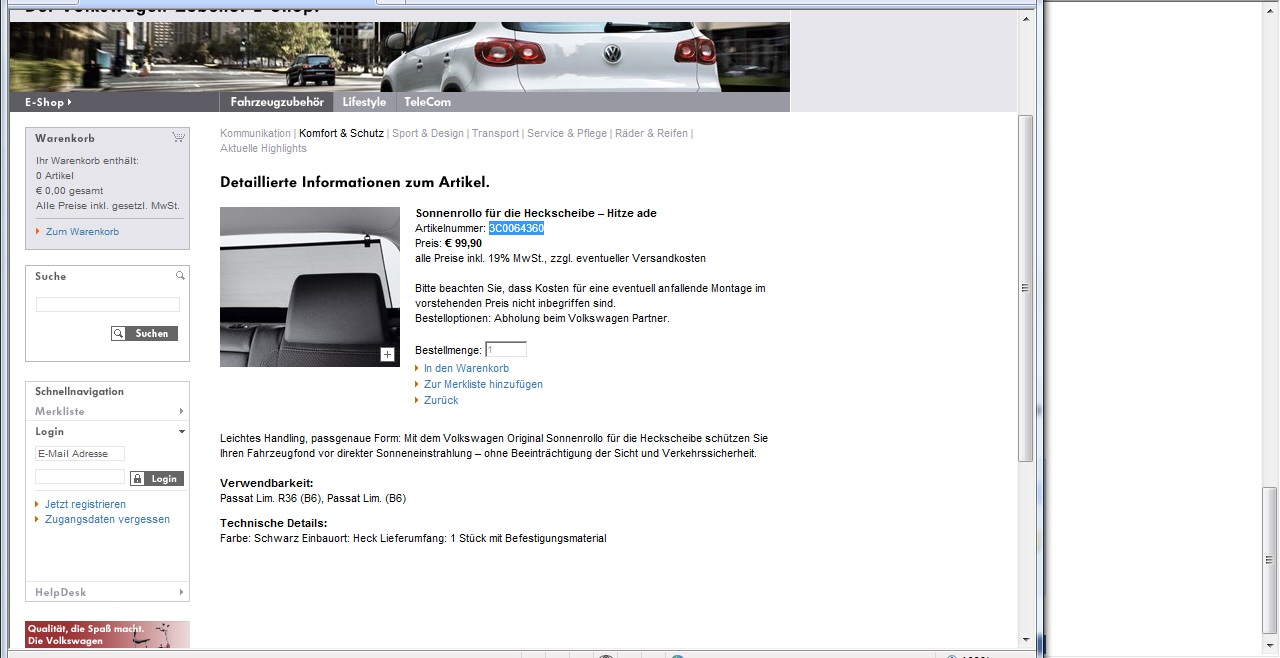Click the orange arrow before Zurück
The image size is (1280, 658).
tap(417, 400)
